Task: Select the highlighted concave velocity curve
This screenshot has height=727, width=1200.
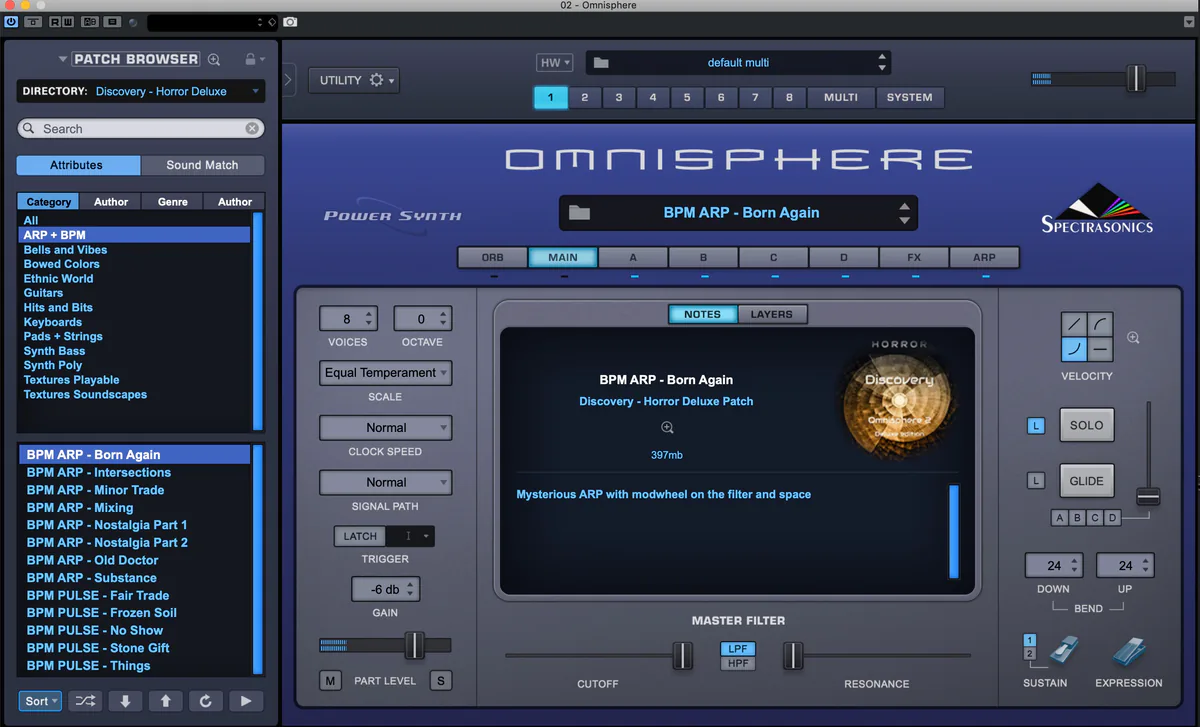Action: click(1074, 349)
